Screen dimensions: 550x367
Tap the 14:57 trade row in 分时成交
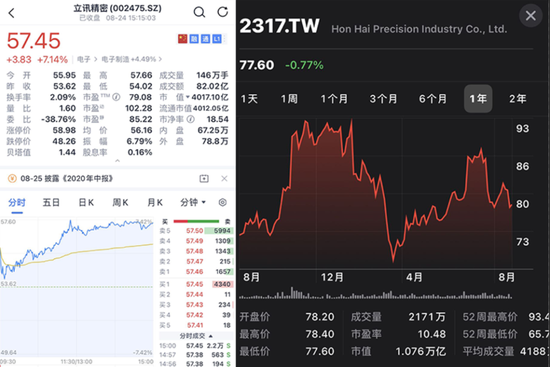pos(195,355)
